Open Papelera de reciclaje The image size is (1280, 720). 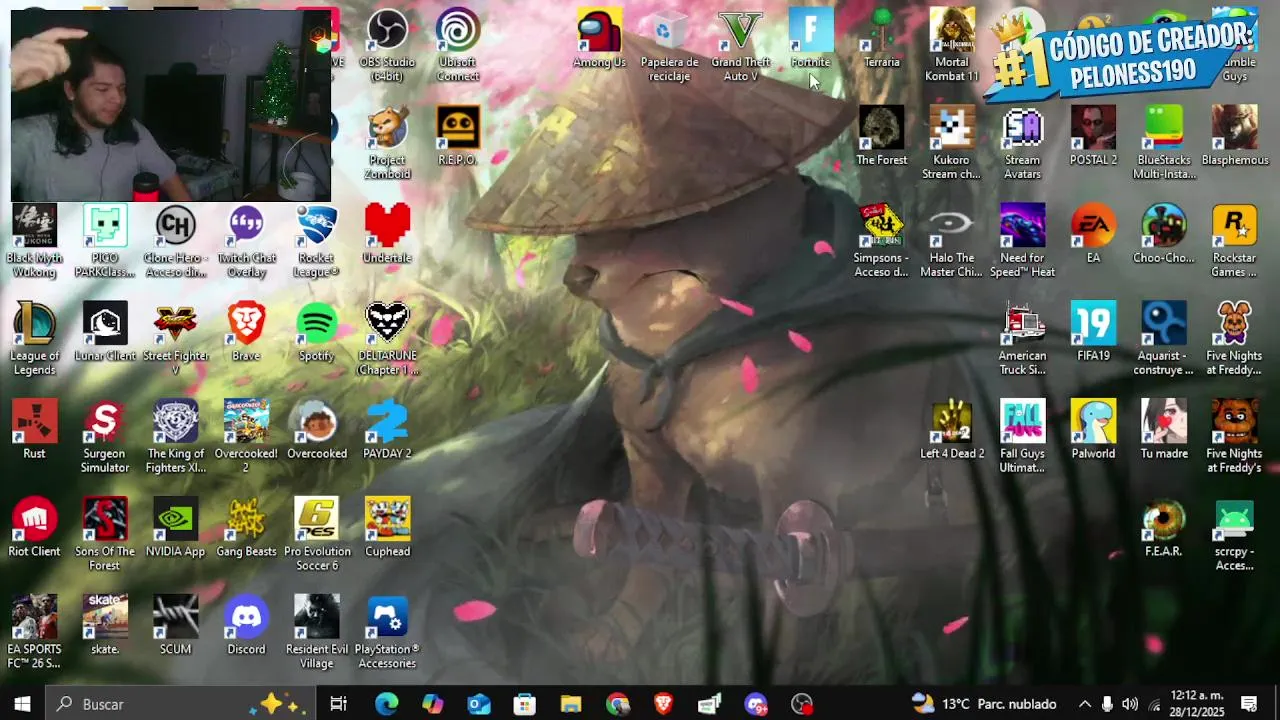pyautogui.click(x=669, y=46)
